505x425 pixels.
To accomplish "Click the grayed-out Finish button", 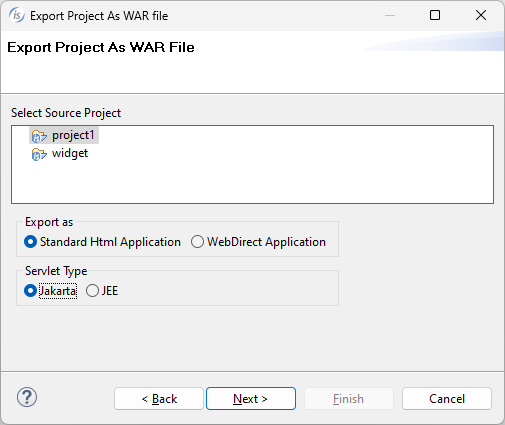I will tap(349, 398).
